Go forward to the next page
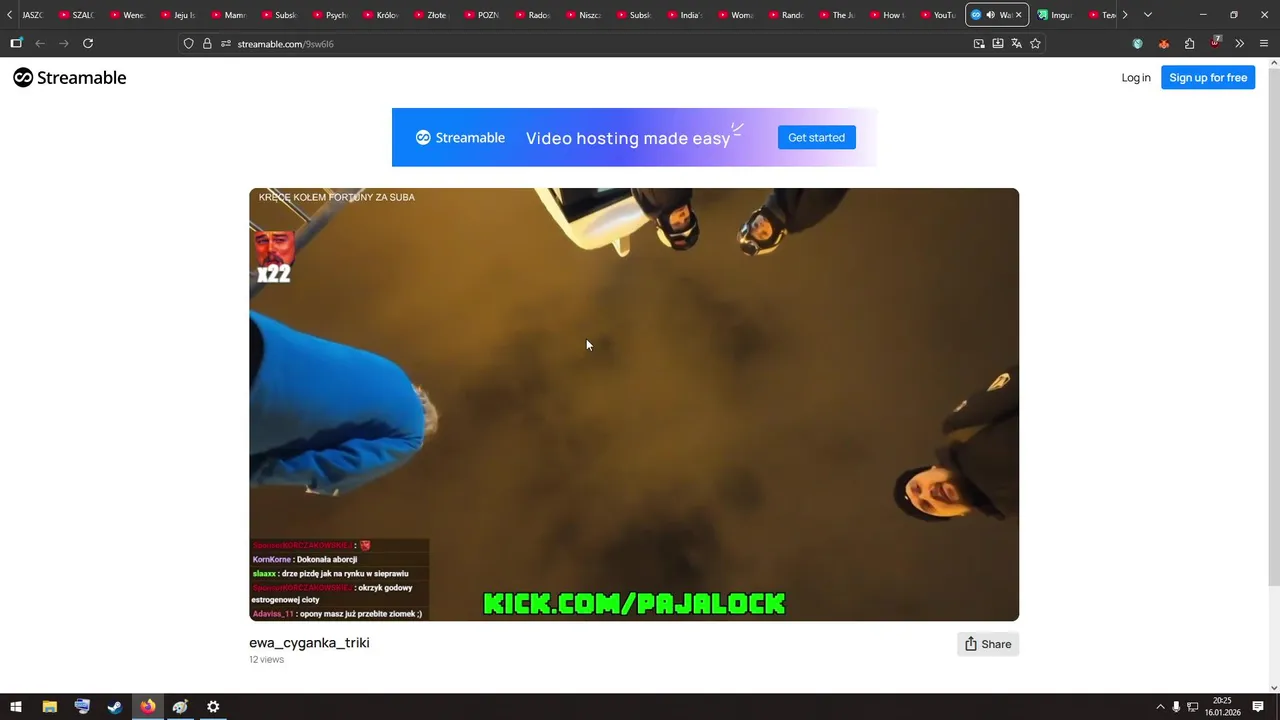This screenshot has width=1280, height=720. click(x=64, y=43)
